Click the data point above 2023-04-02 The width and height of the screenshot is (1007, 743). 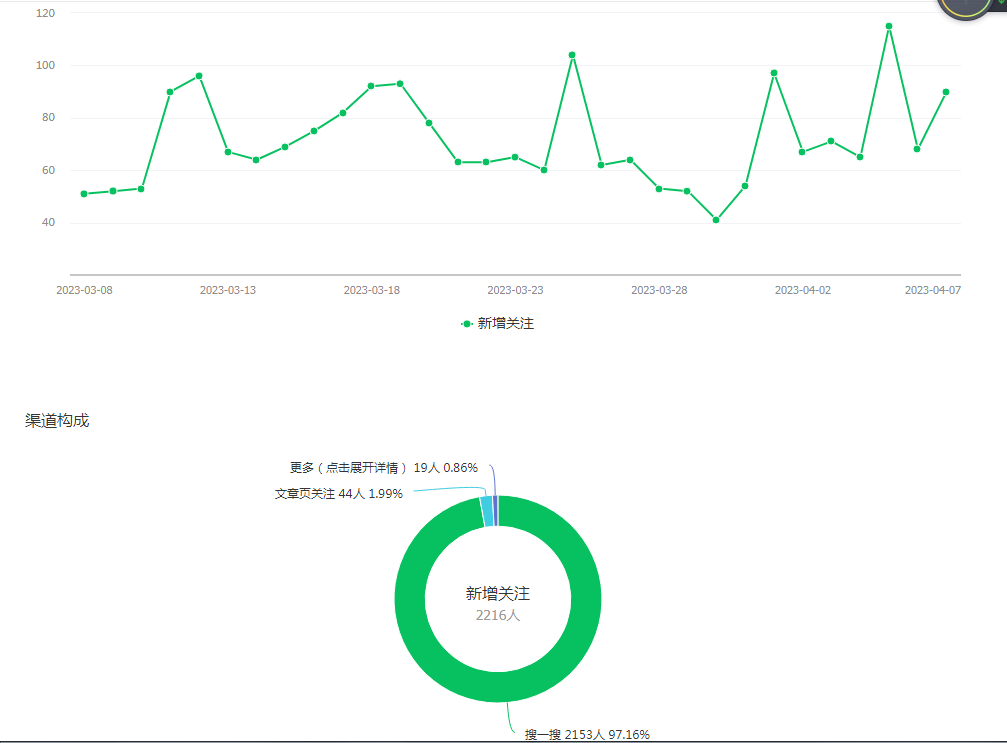click(x=802, y=152)
